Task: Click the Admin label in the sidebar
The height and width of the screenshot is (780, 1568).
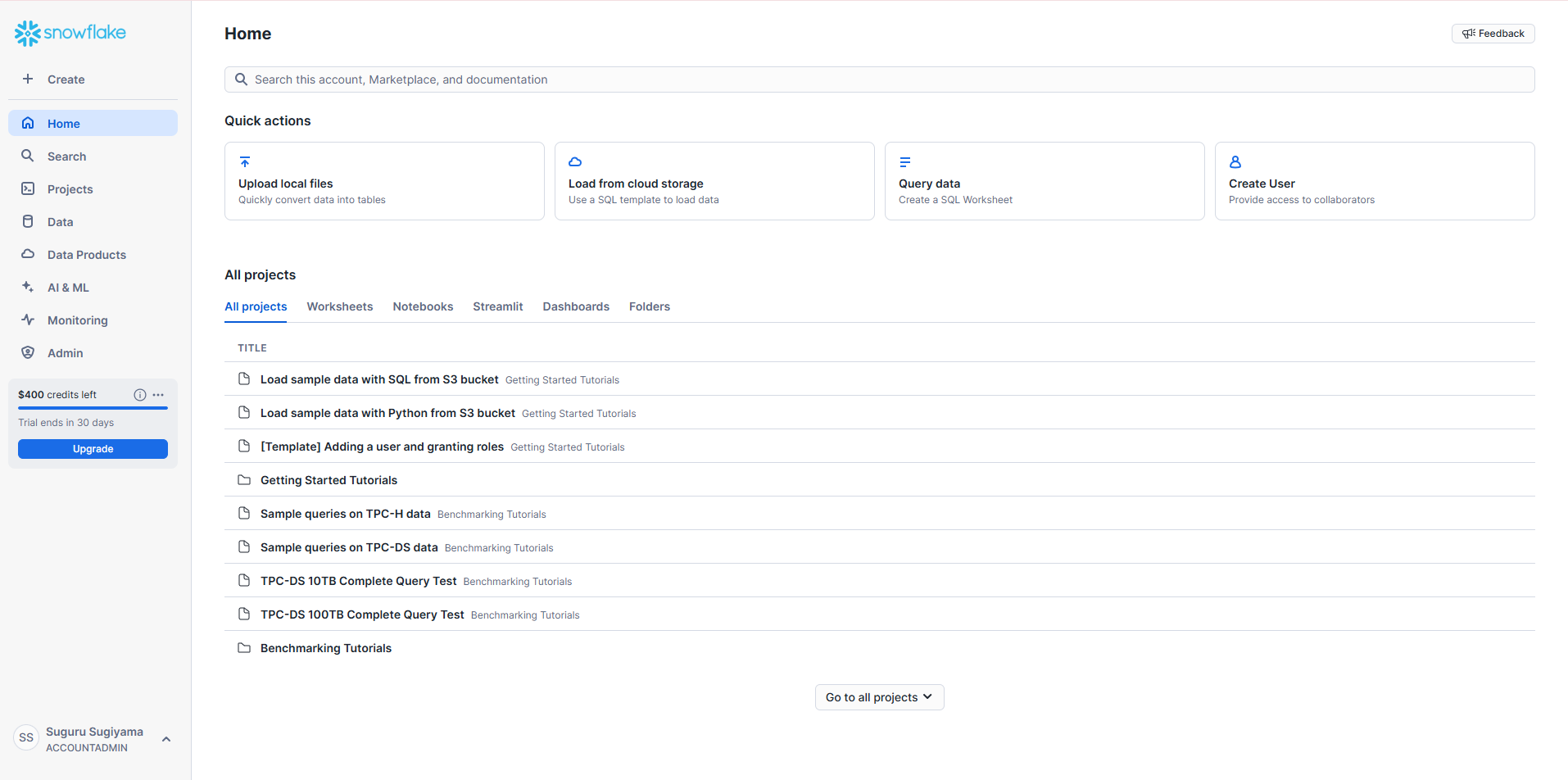Action: tap(65, 353)
